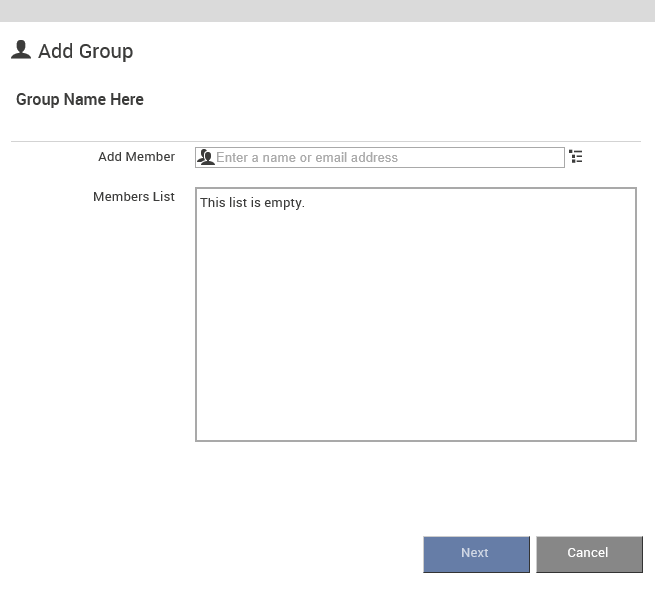
Task: Click the "Add Group" dialog title text
Action: [x=86, y=51]
